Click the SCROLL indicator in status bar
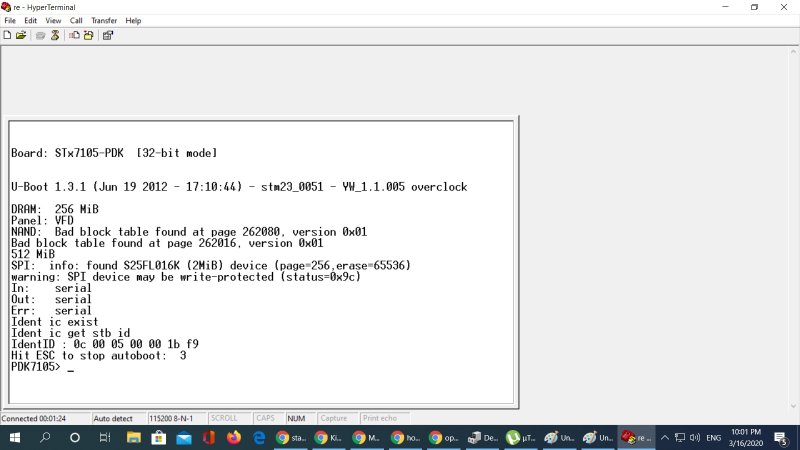Screen dimensions: 800x450 coord(229,418)
